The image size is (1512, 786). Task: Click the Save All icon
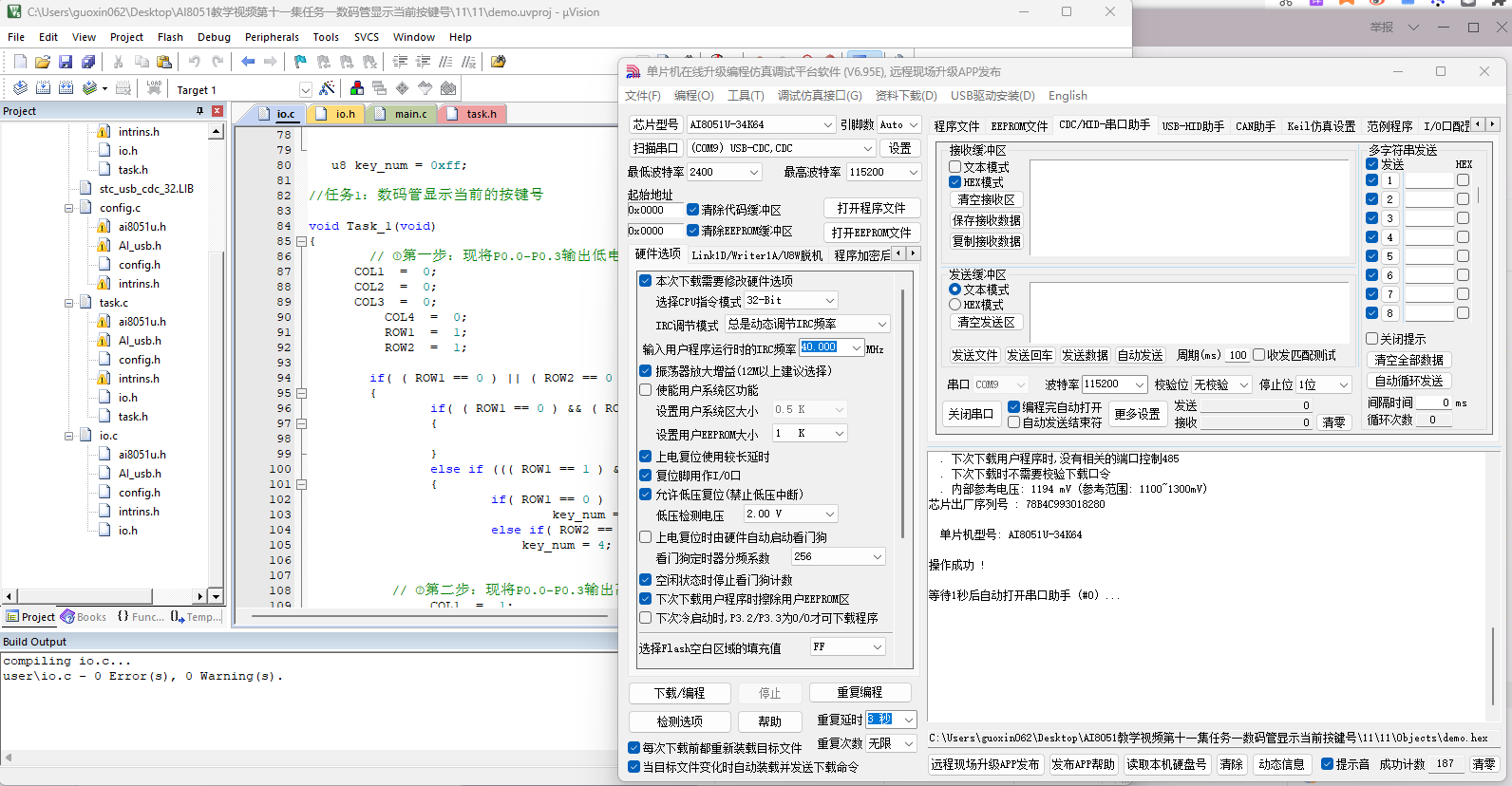click(x=88, y=62)
